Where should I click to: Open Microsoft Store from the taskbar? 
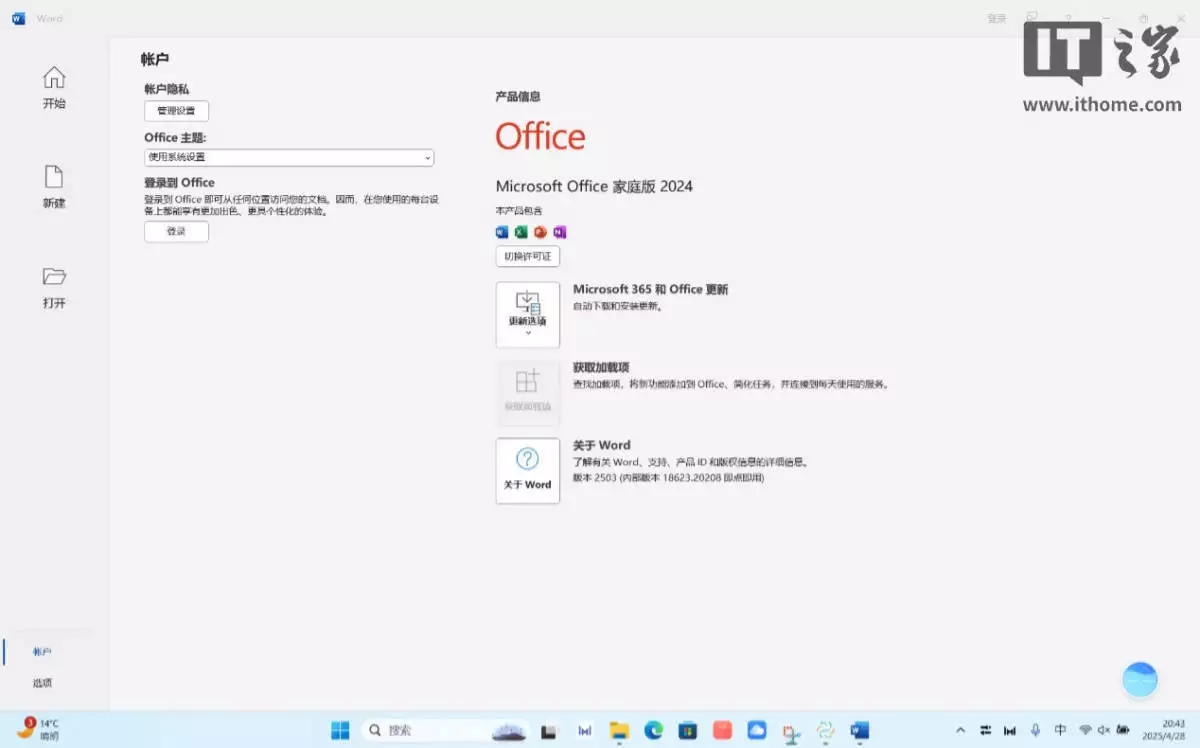(x=688, y=730)
